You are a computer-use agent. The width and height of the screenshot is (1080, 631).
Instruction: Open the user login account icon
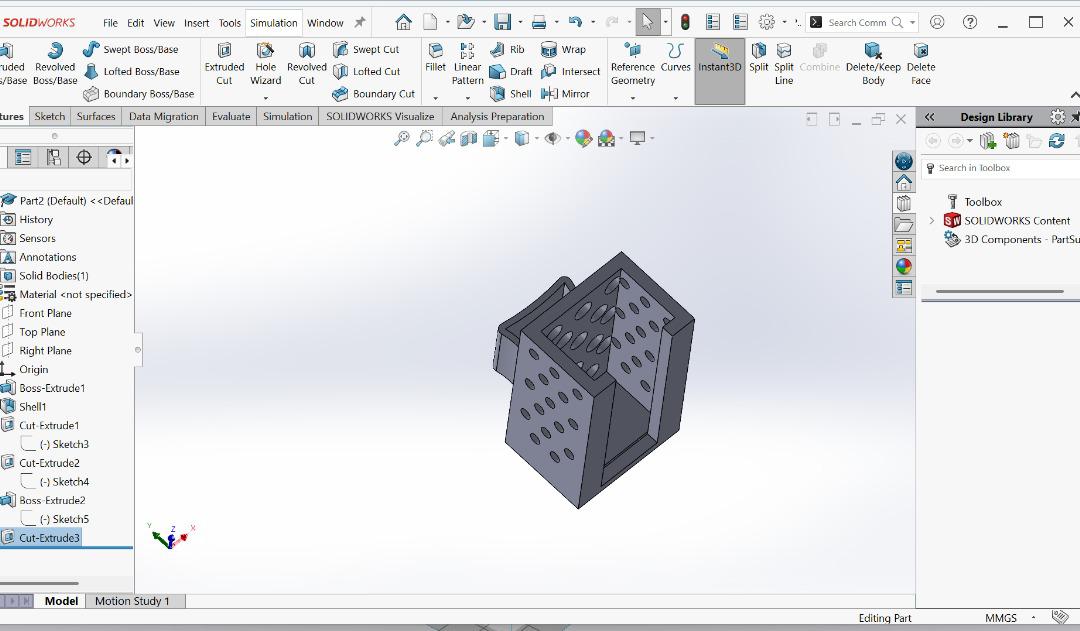click(x=937, y=22)
